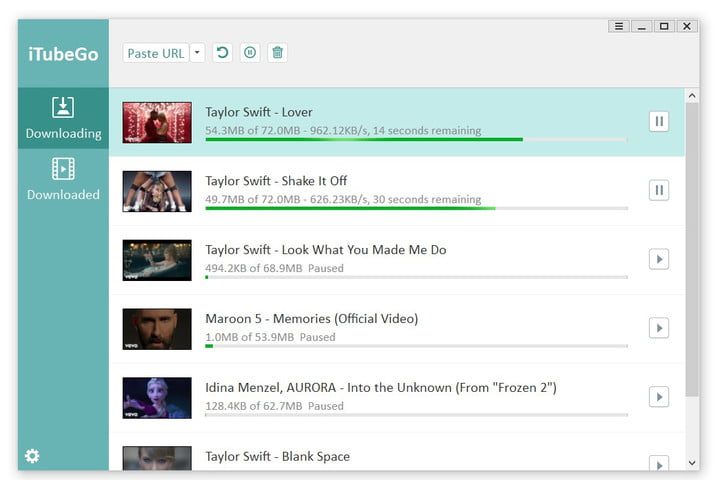The height and width of the screenshot is (480, 720).
Task: Select 'Maroon 5 - Memories (Official Video)'
Action: (x=312, y=319)
